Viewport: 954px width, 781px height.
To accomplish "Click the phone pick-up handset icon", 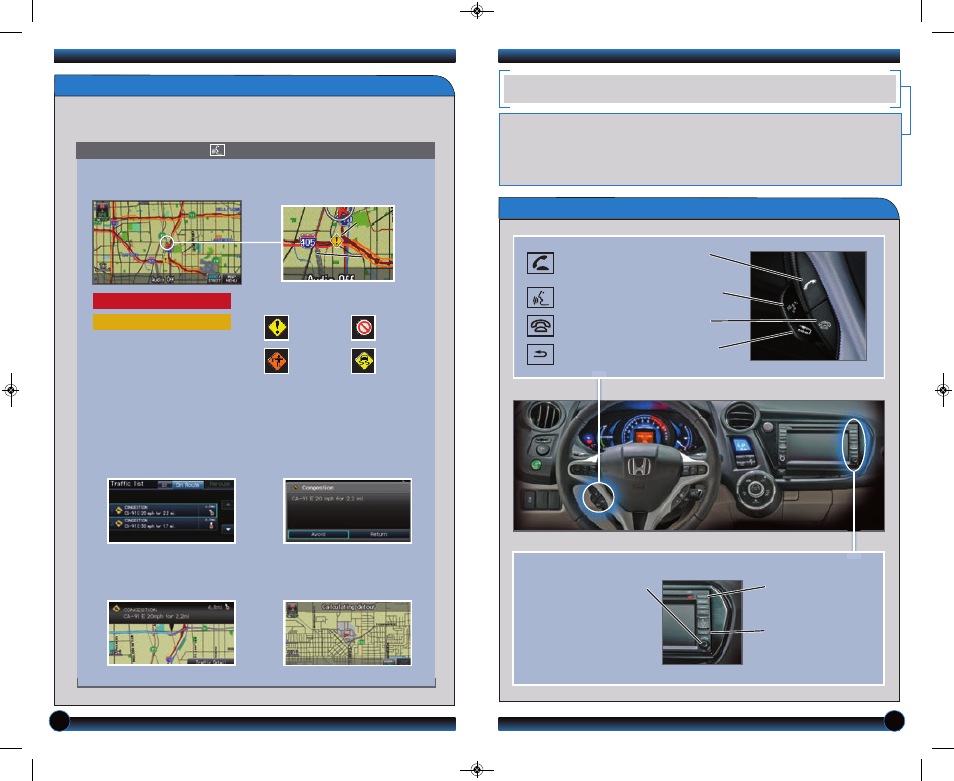I will point(540,263).
